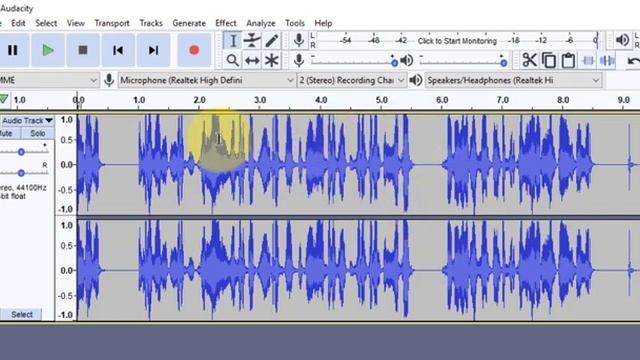
Task: Pause playback with the Pause button
Action: 13,50
